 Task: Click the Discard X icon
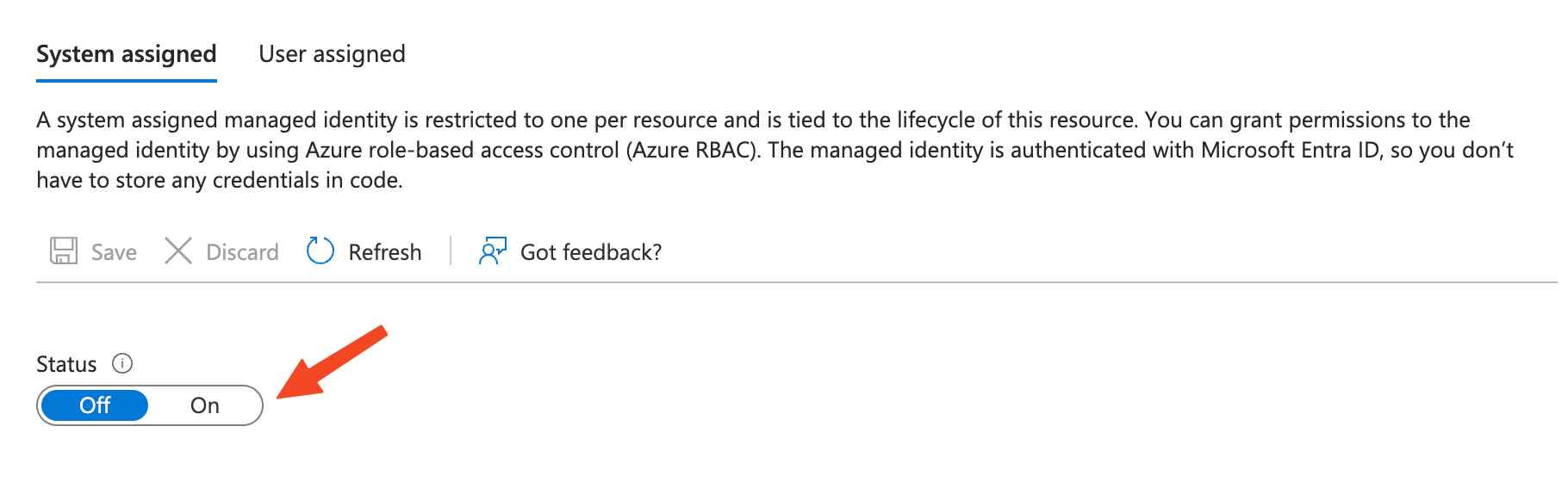click(x=178, y=251)
